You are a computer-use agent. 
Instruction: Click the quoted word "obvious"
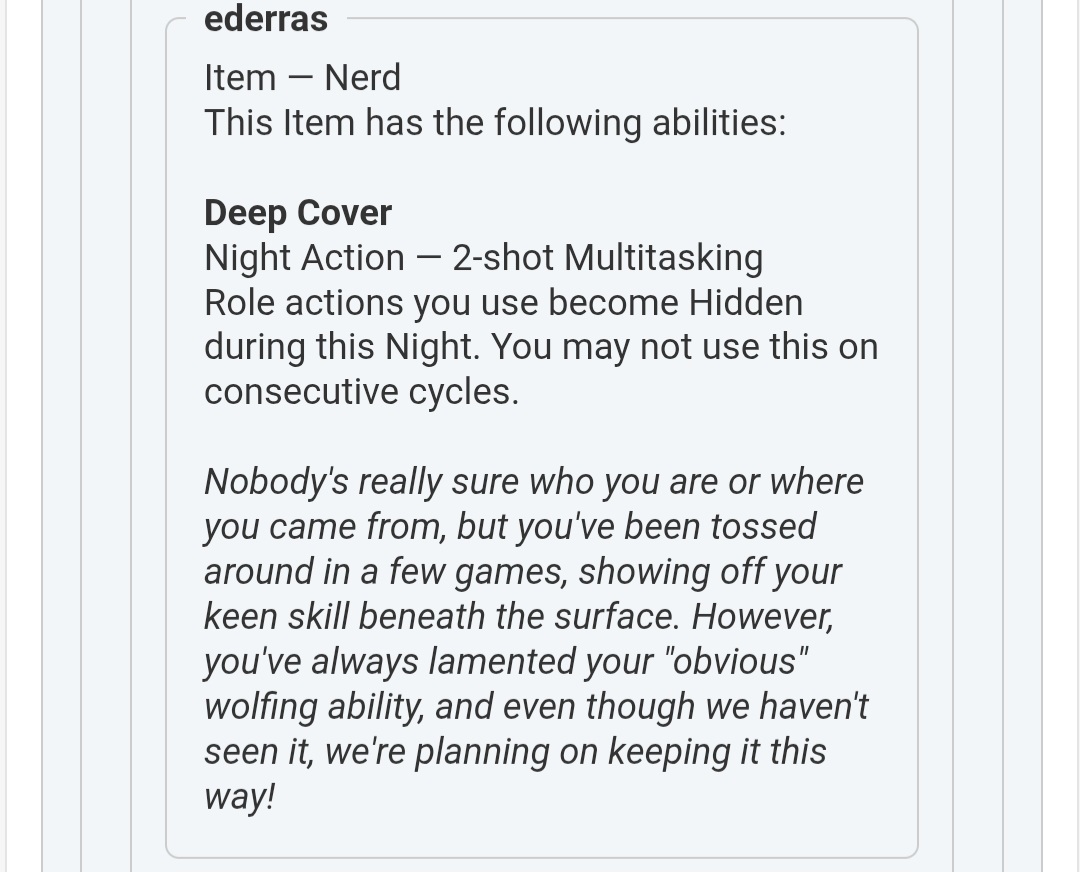click(737, 662)
